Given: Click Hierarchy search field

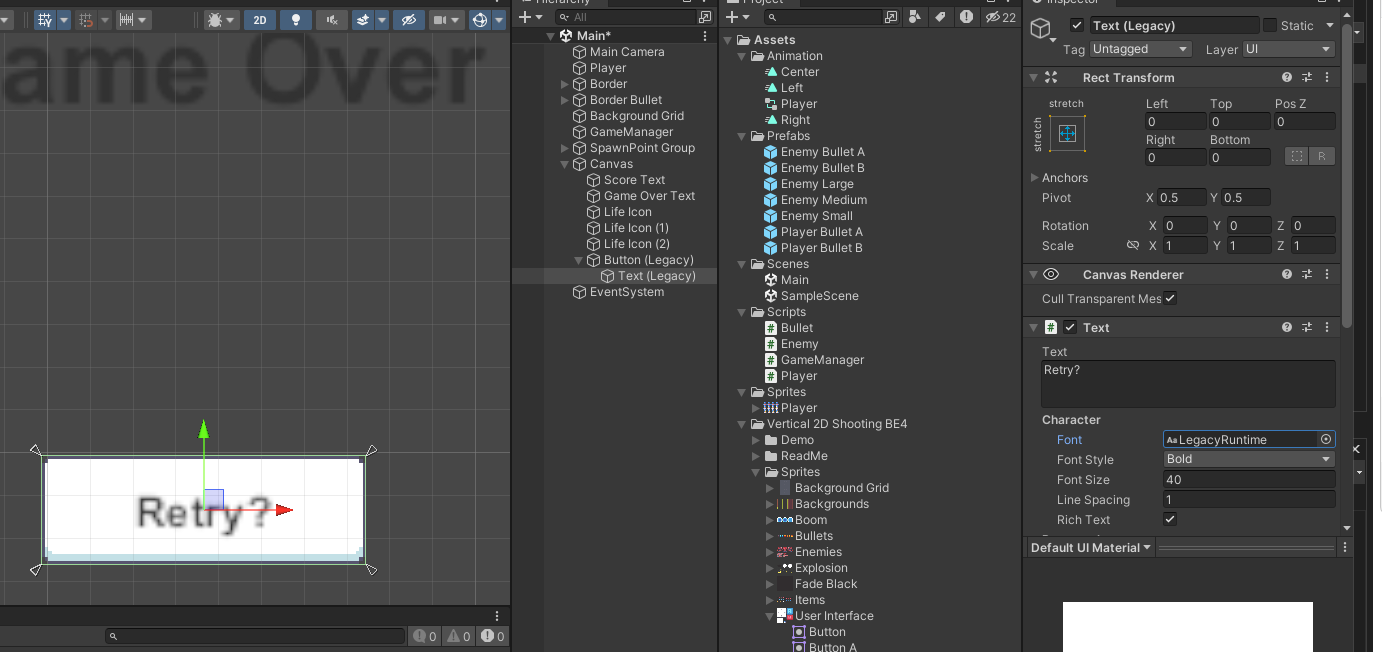Looking at the screenshot, I should [624, 17].
